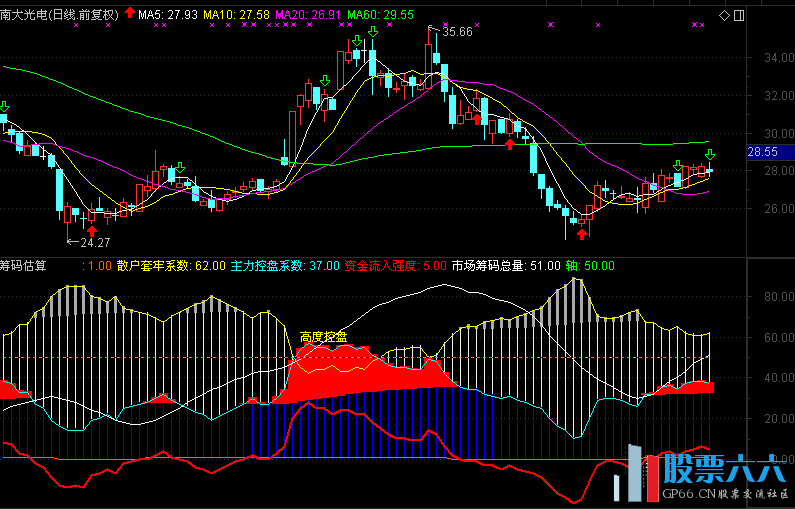Click the green down arrow near the 35.66 peak

click(372, 33)
